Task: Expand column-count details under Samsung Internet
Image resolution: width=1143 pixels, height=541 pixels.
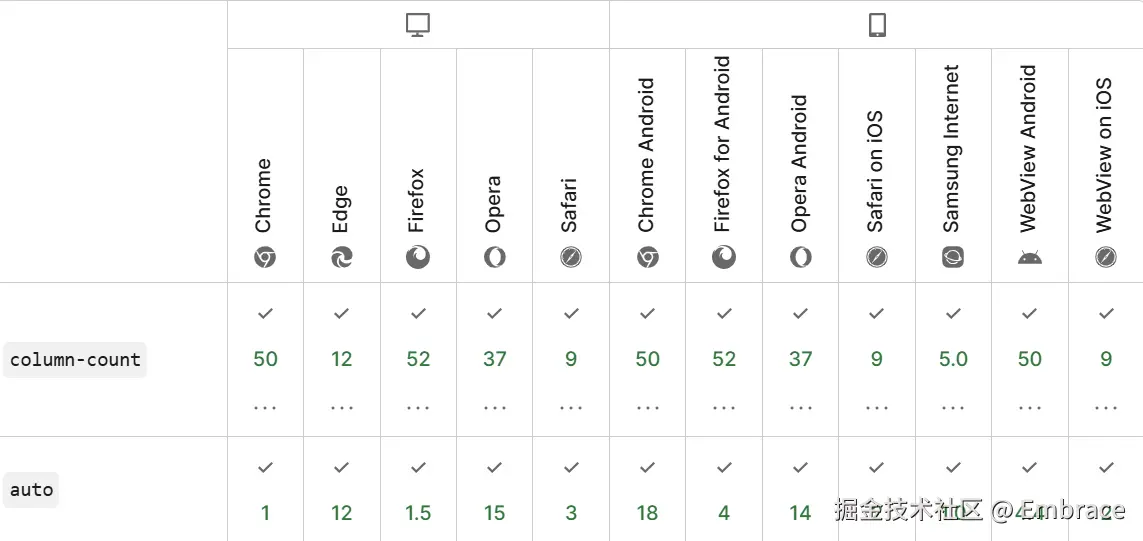Action: click(953, 408)
